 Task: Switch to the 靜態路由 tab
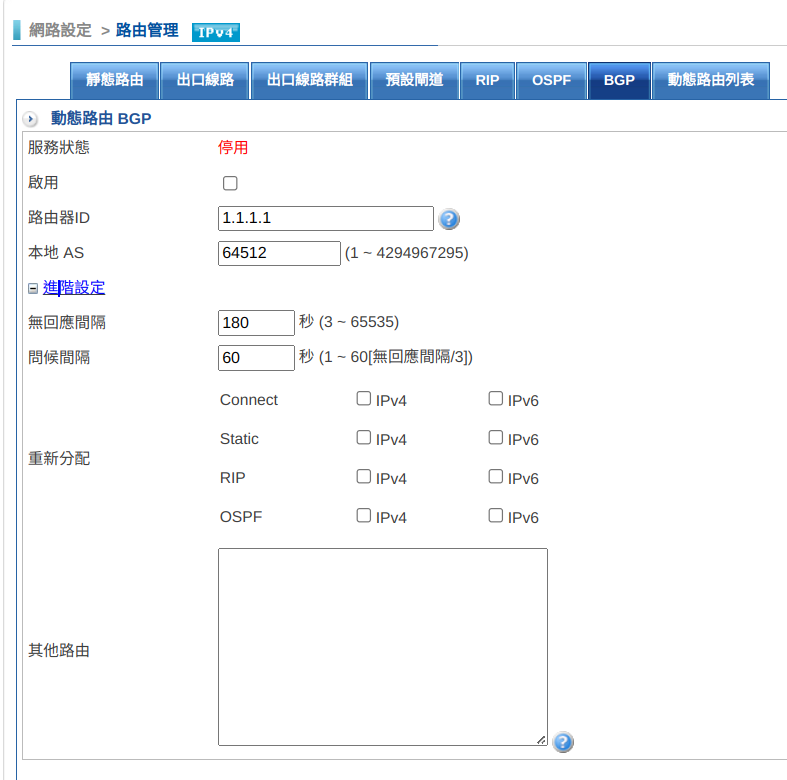click(115, 80)
